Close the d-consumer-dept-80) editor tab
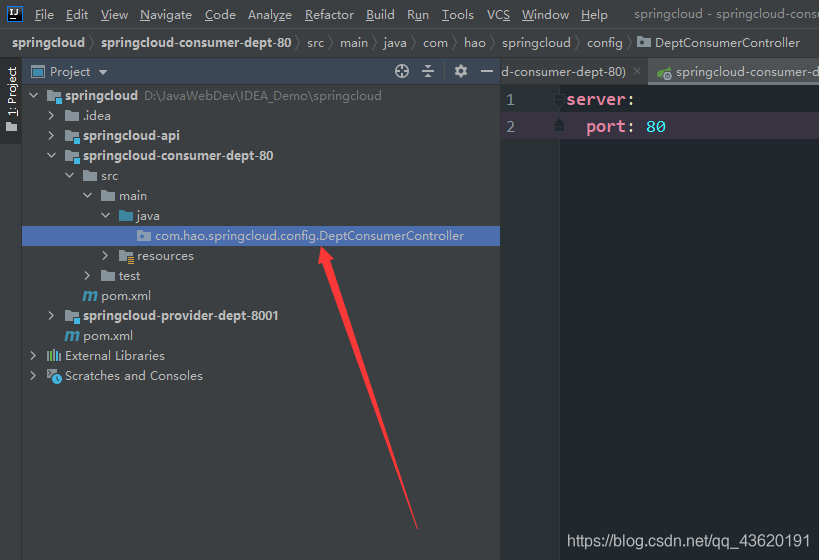This screenshot has width=819, height=560. point(637,71)
